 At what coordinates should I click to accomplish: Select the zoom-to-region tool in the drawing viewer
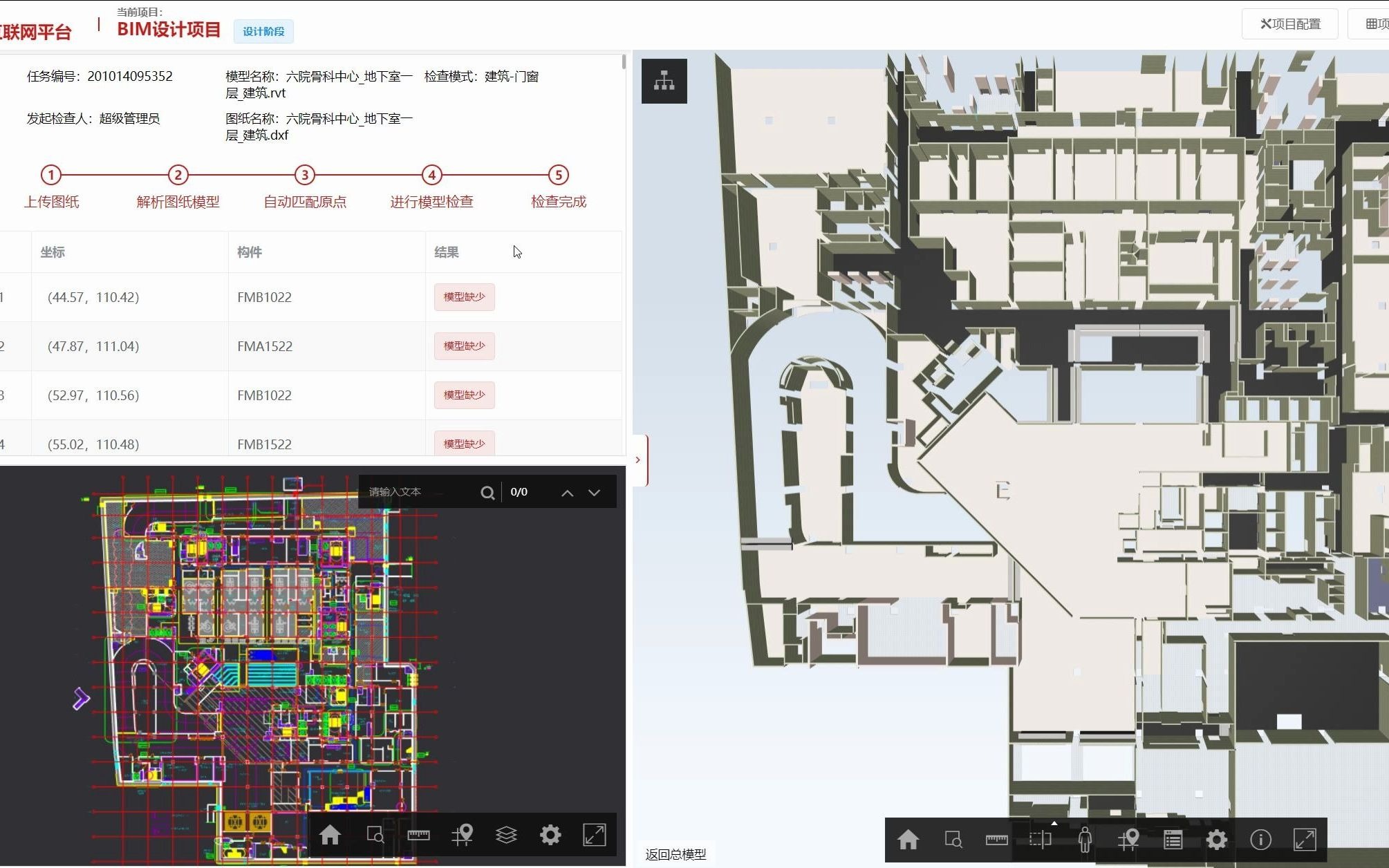tap(375, 835)
